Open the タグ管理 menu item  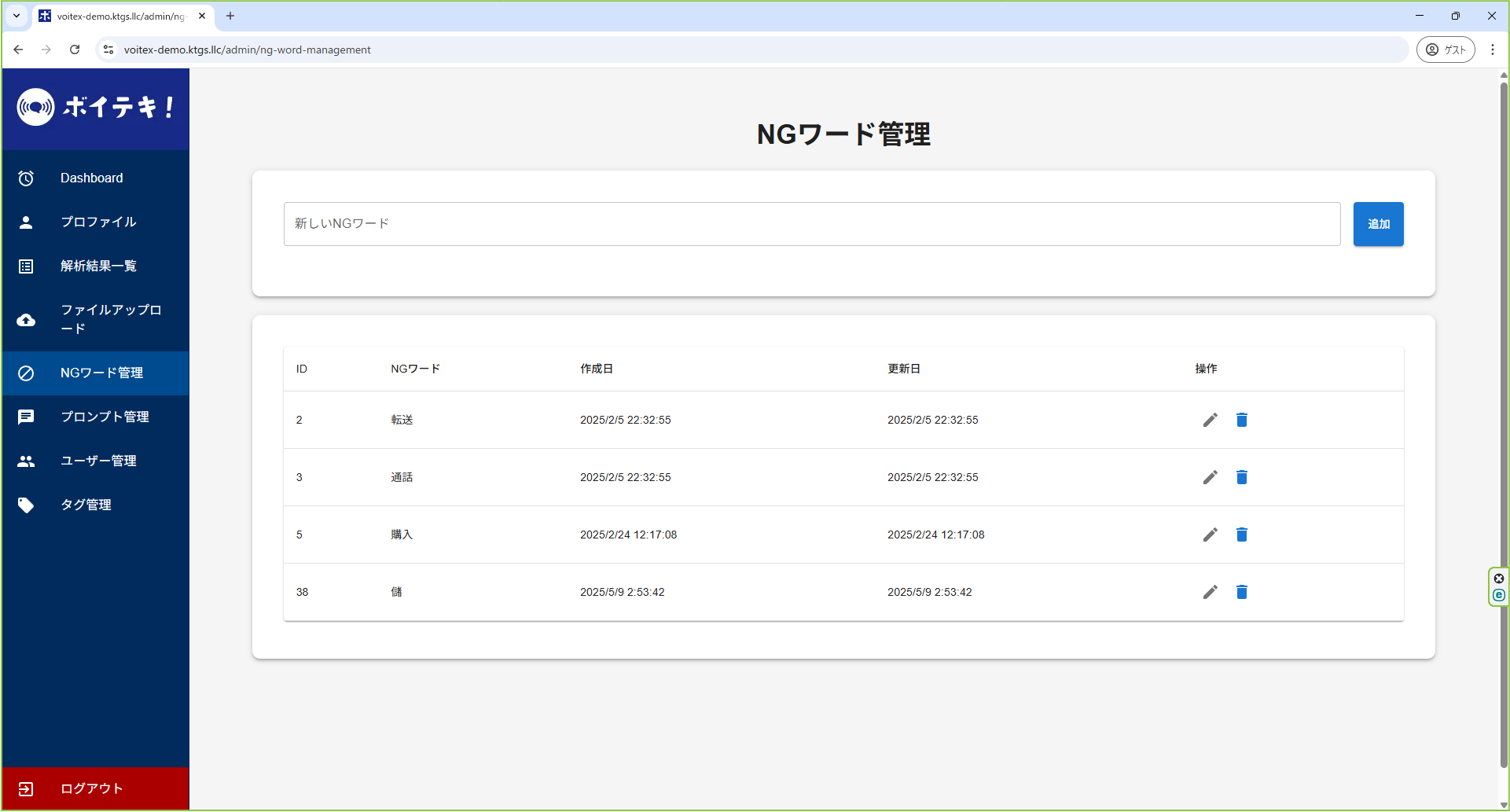pos(96,505)
